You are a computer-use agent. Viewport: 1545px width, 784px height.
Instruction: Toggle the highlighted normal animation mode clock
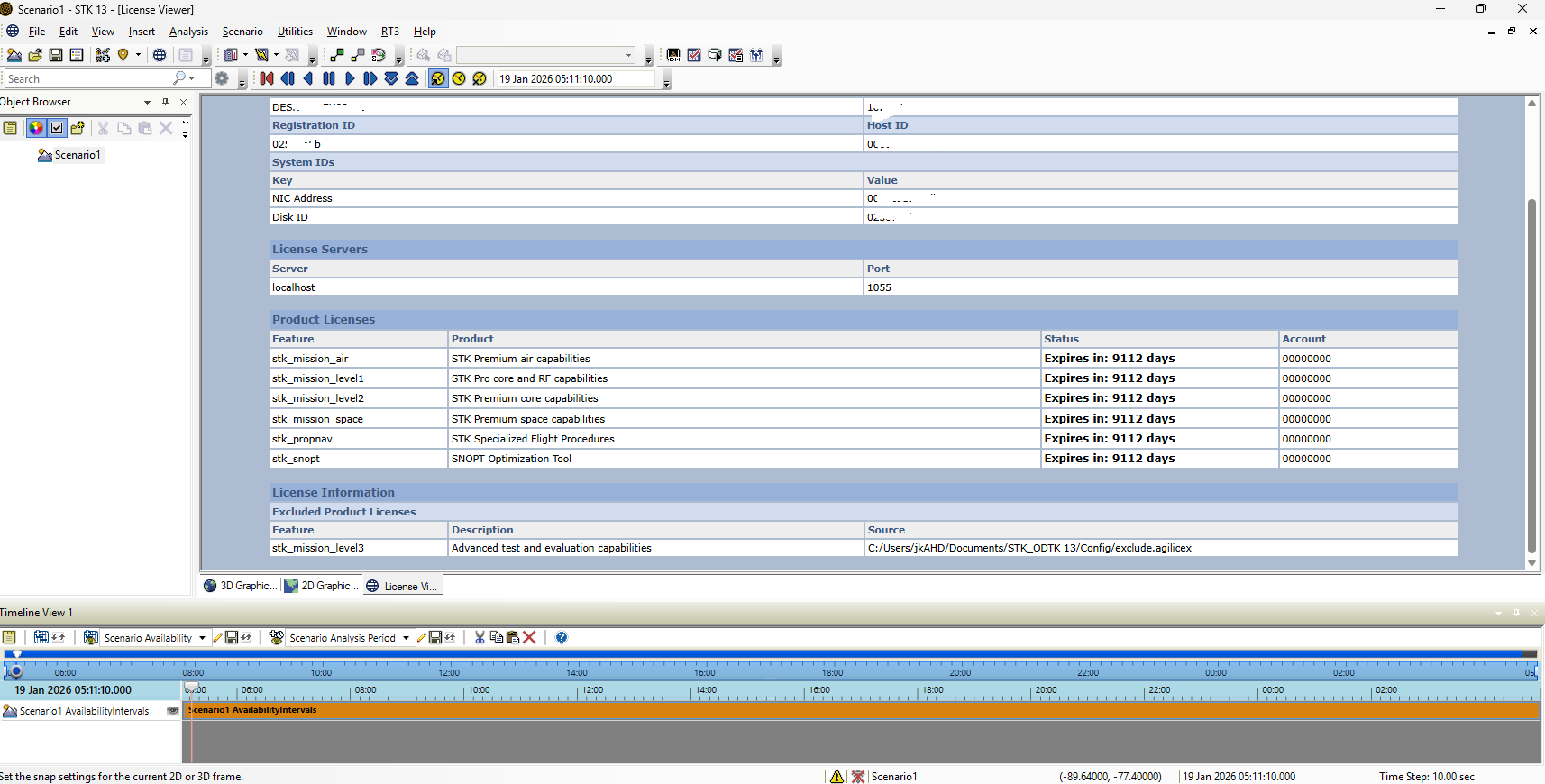click(x=438, y=78)
